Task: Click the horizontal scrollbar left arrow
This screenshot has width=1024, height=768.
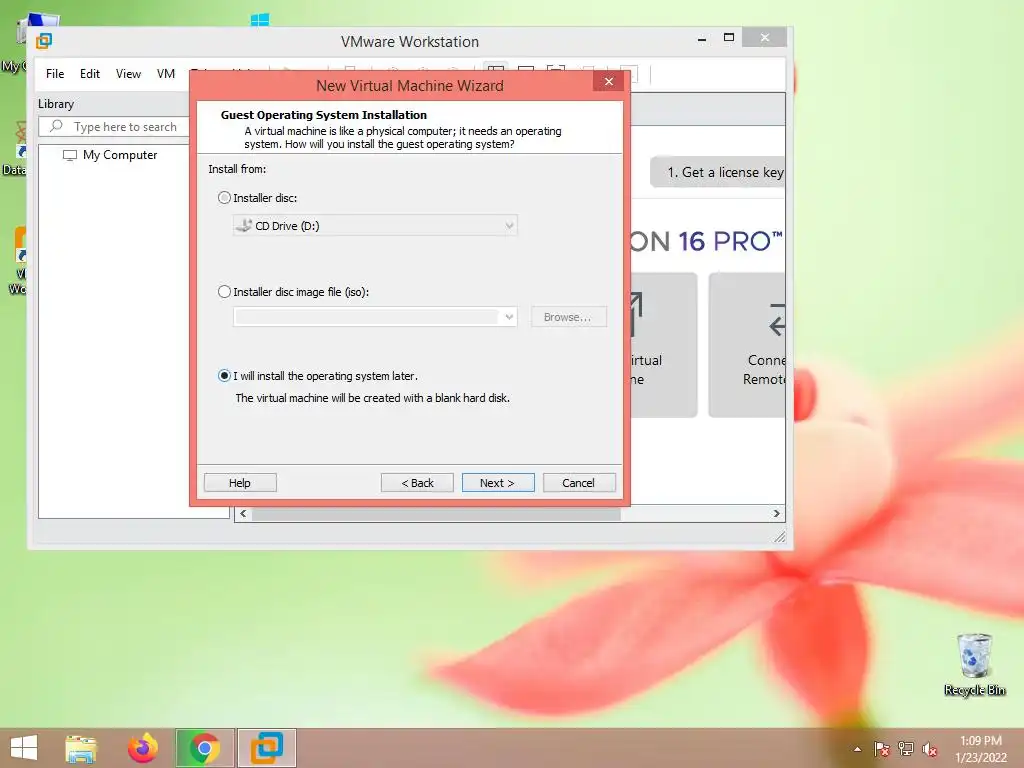Action: 243,514
